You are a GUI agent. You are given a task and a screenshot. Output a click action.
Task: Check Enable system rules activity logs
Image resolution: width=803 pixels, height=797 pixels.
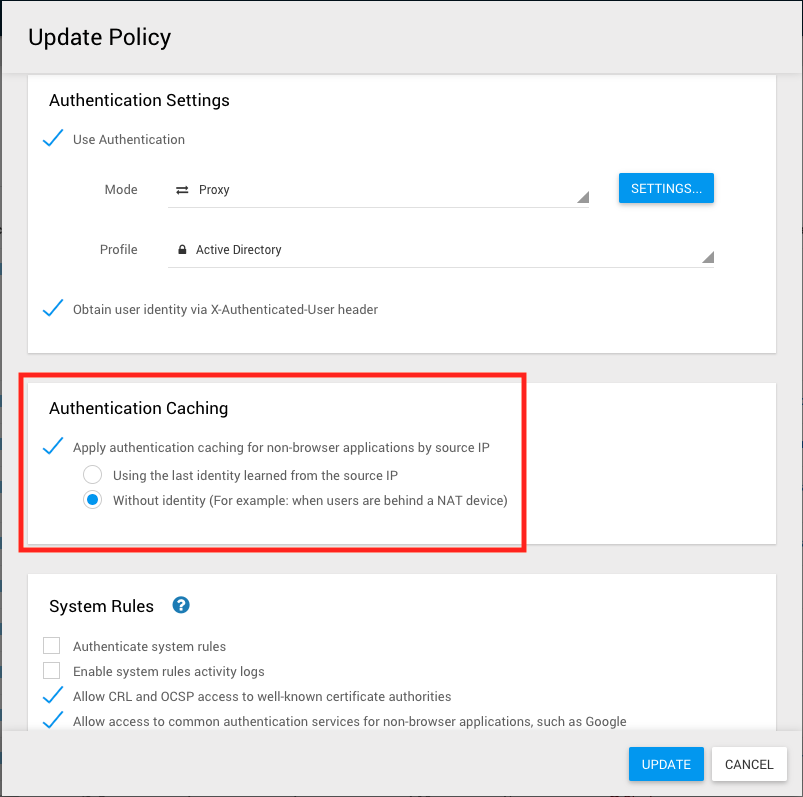(52, 671)
